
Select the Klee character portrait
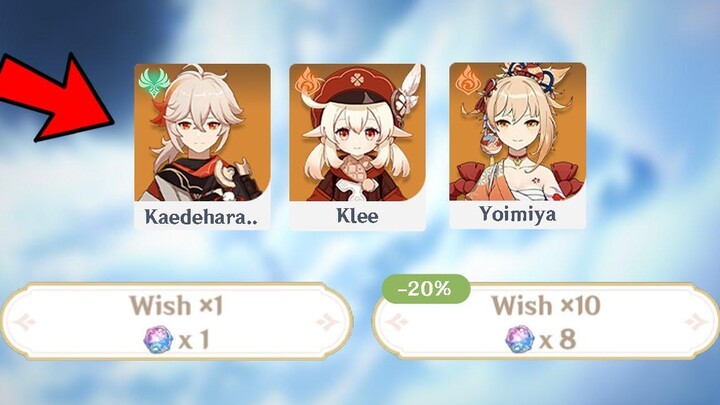point(357,133)
